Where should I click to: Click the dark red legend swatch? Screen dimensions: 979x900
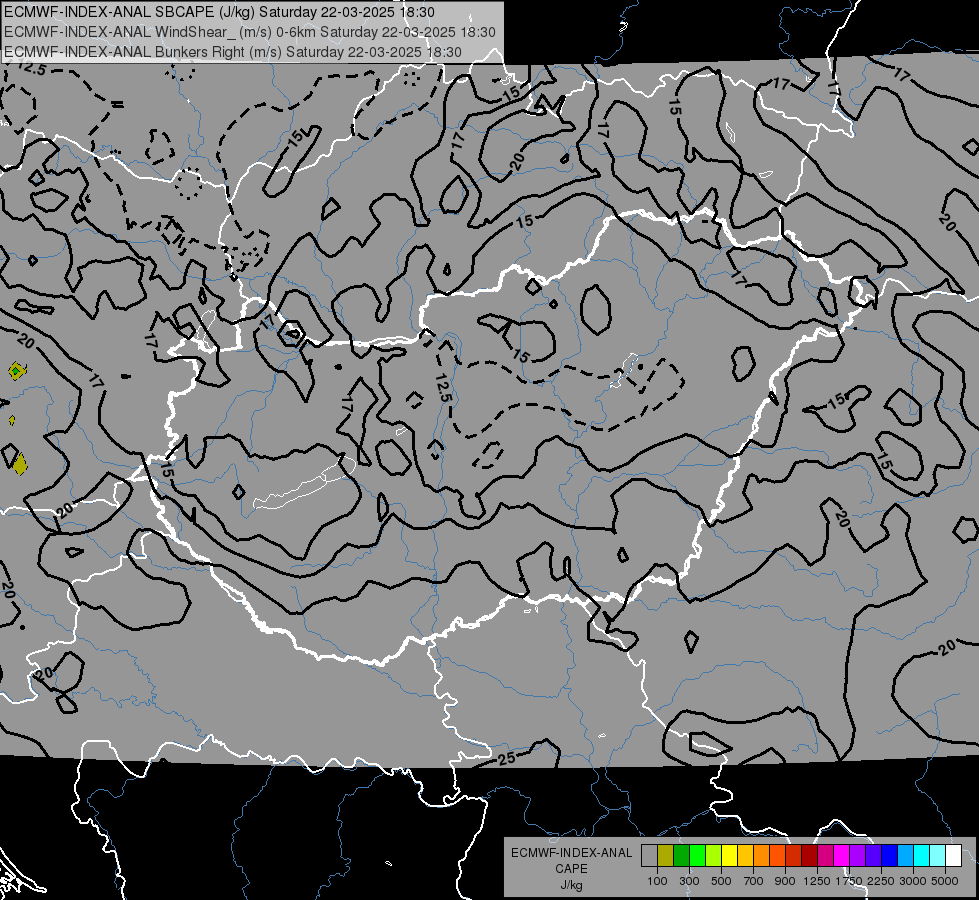click(x=809, y=856)
